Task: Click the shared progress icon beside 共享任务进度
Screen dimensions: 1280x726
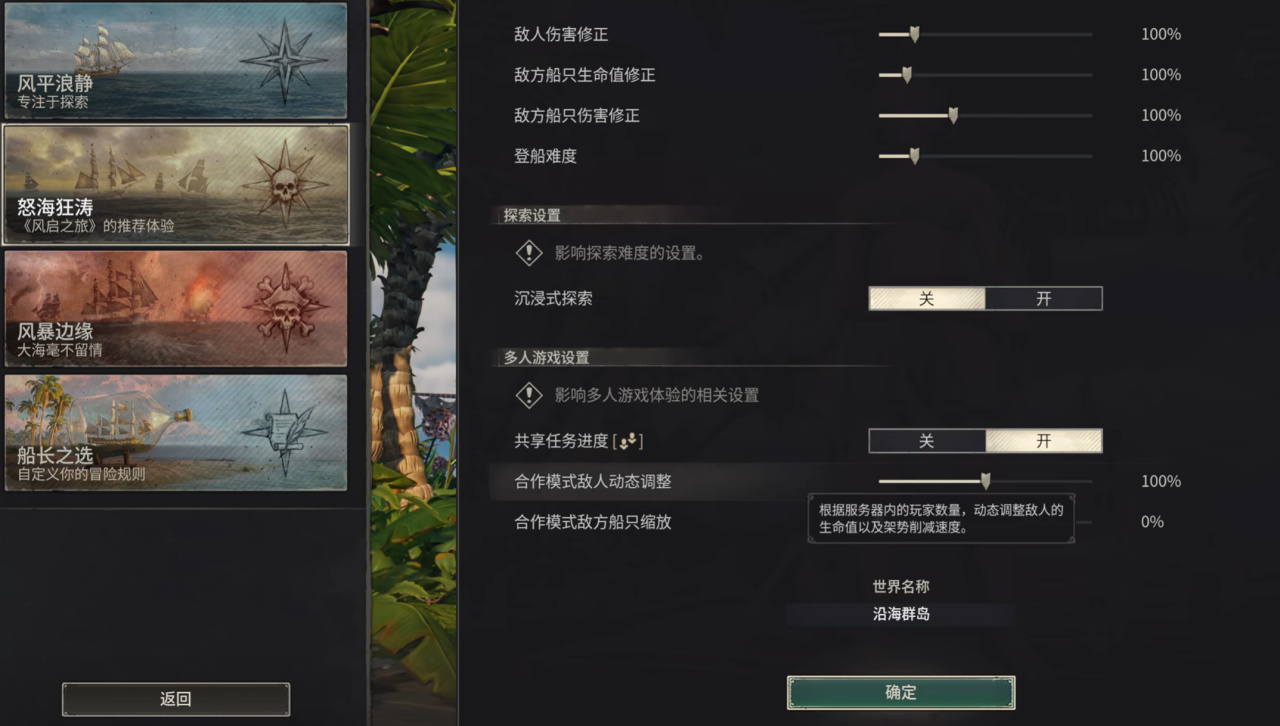Action: click(629, 440)
